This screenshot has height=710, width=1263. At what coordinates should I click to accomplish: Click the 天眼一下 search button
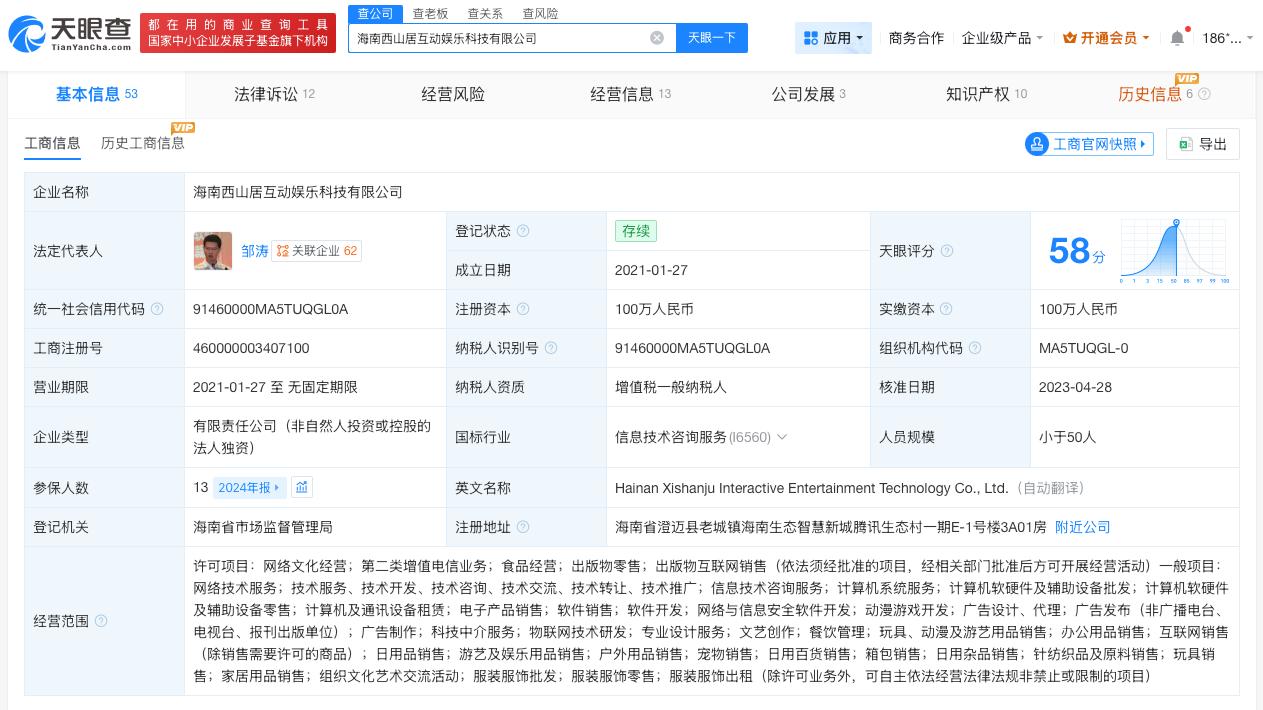coord(711,38)
